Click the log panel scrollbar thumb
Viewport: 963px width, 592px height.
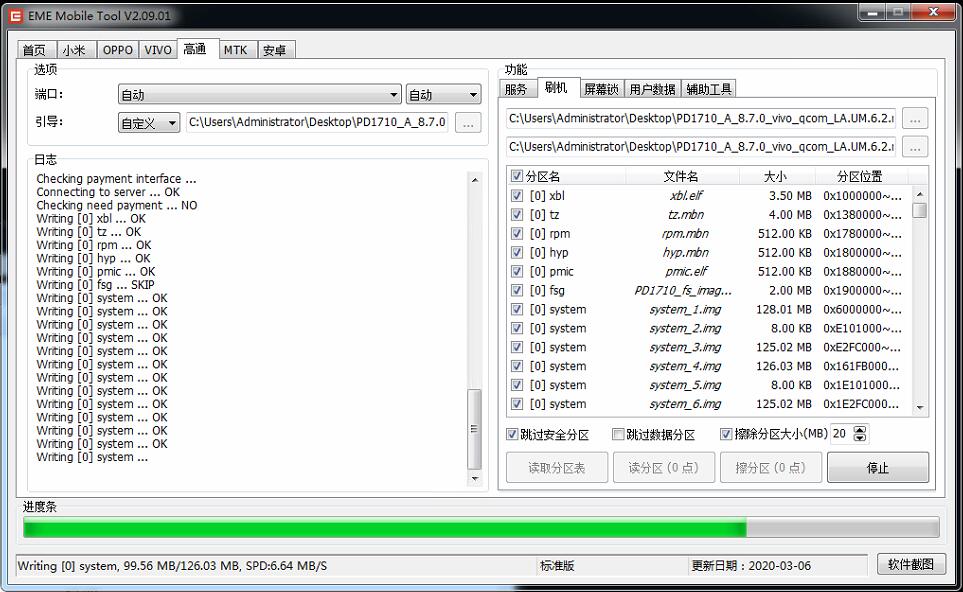click(x=474, y=429)
